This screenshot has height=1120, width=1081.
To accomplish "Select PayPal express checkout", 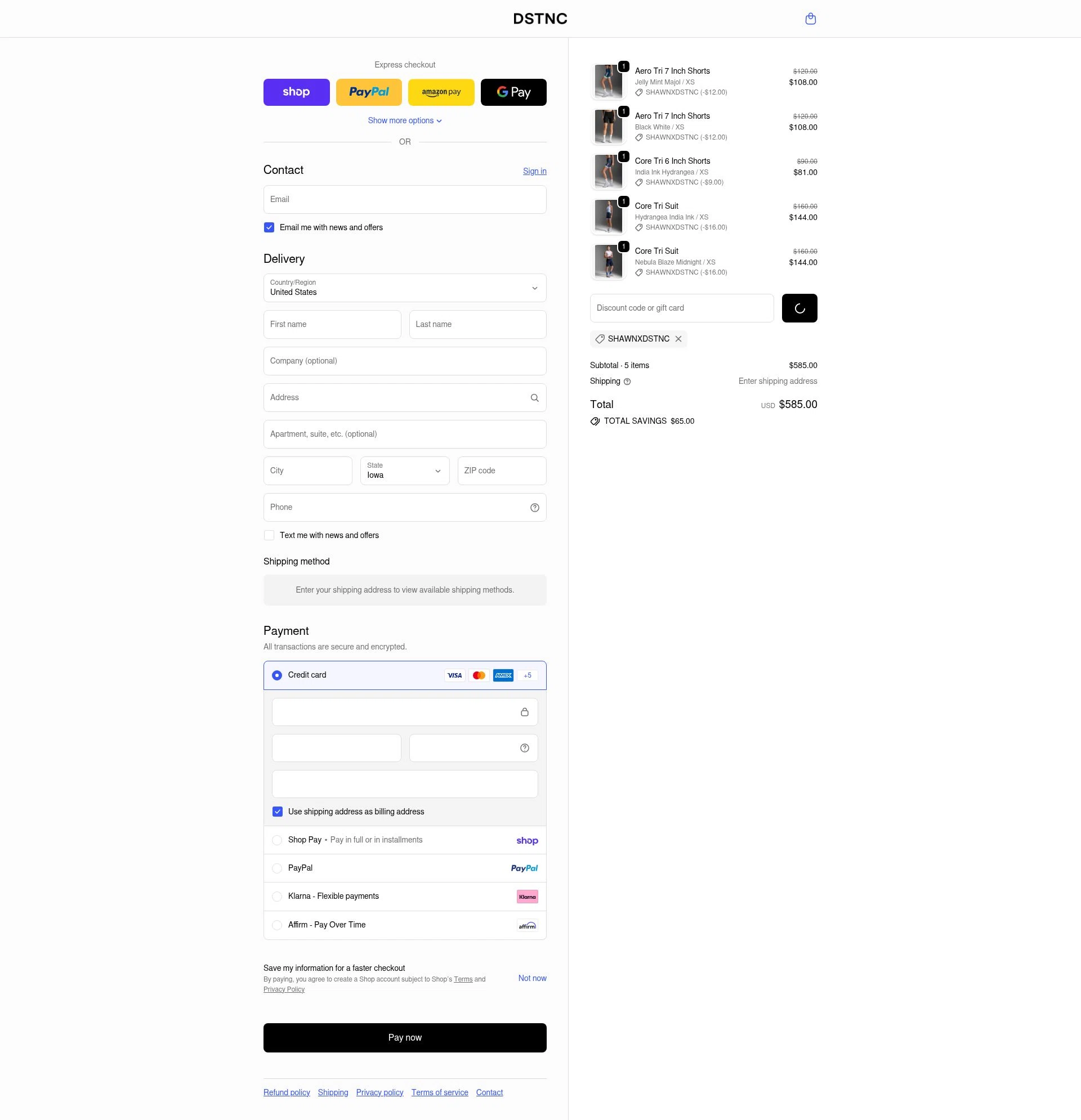I will (x=369, y=92).
